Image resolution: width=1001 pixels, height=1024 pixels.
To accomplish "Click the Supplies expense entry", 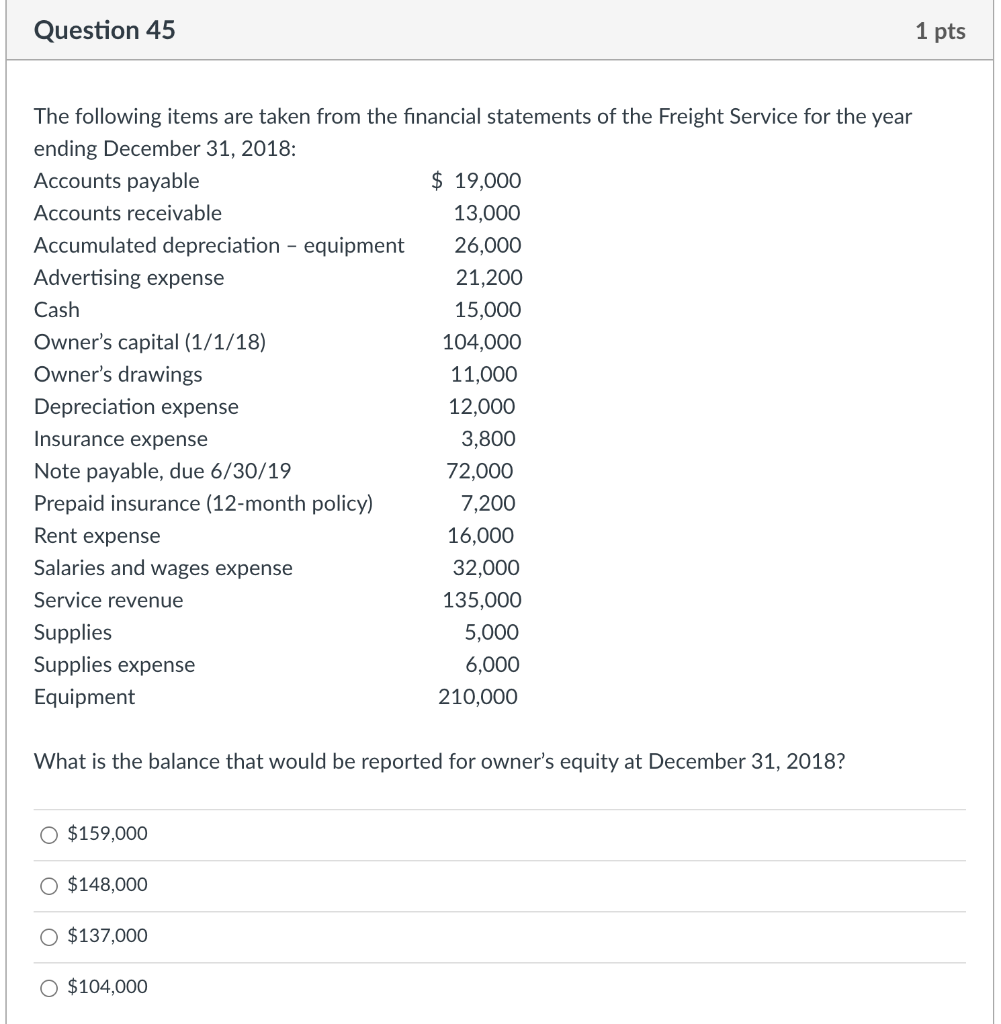I will [114, 664].
